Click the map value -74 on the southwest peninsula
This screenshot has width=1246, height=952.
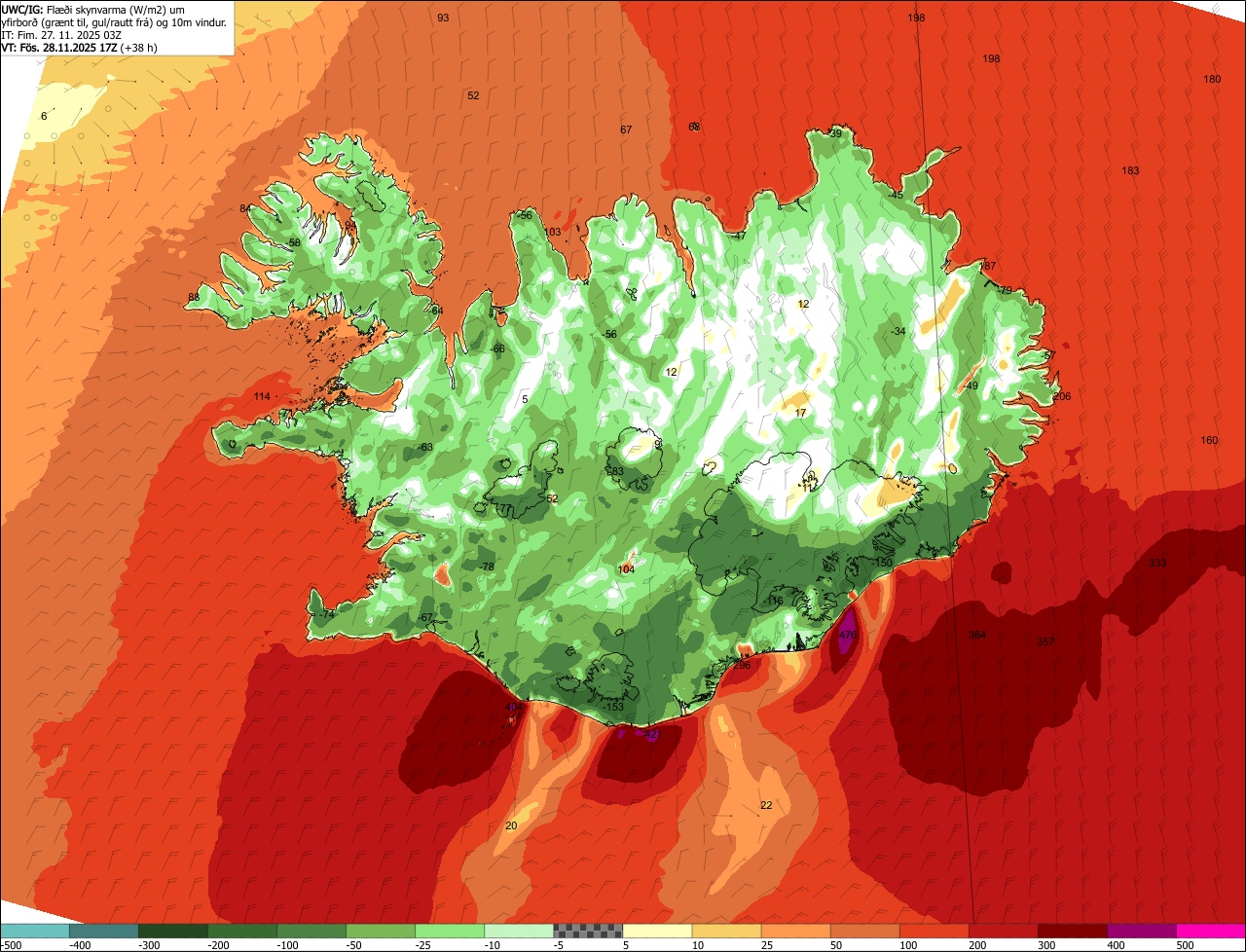tap(326, 615)
